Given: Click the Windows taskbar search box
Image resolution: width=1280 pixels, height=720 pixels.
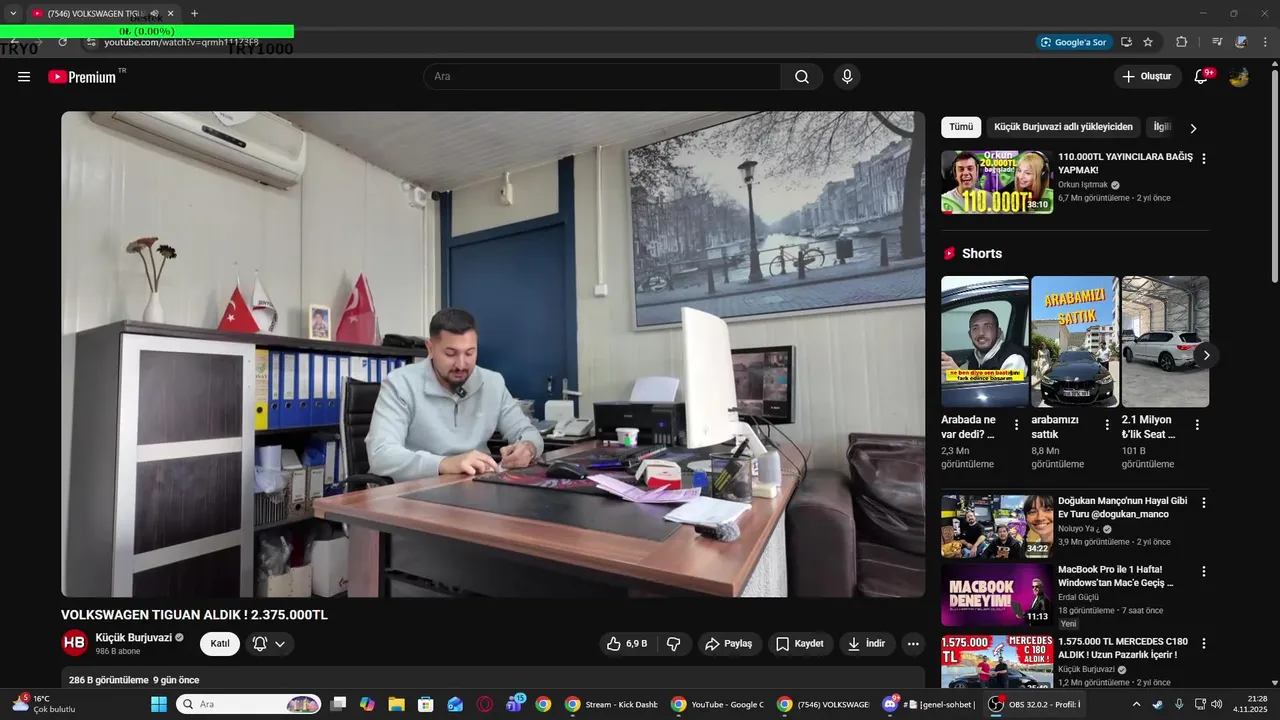Looking at the screenshot, I should pos(249,704).
